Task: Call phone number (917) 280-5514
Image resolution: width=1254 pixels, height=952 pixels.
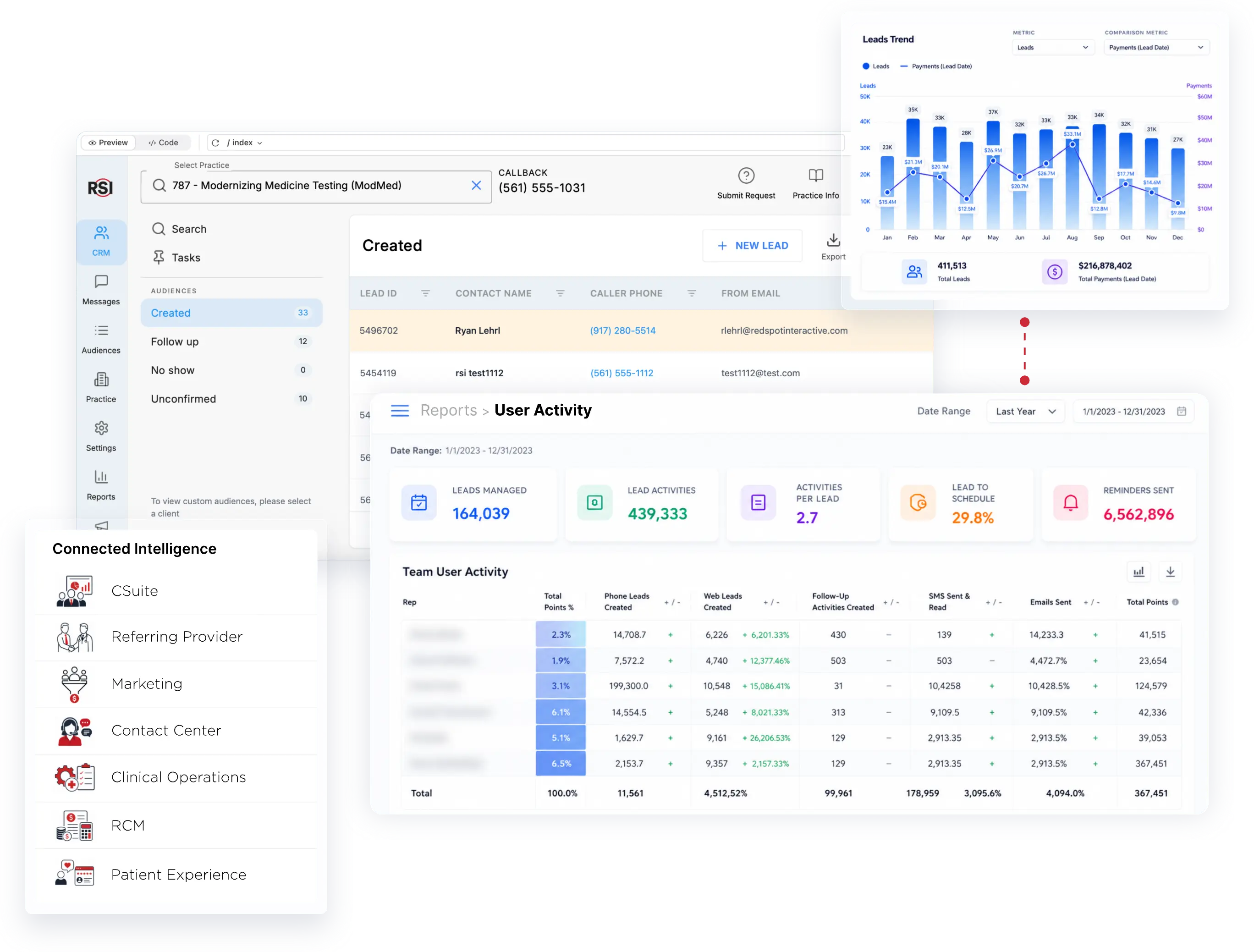Action: [622, 330]
